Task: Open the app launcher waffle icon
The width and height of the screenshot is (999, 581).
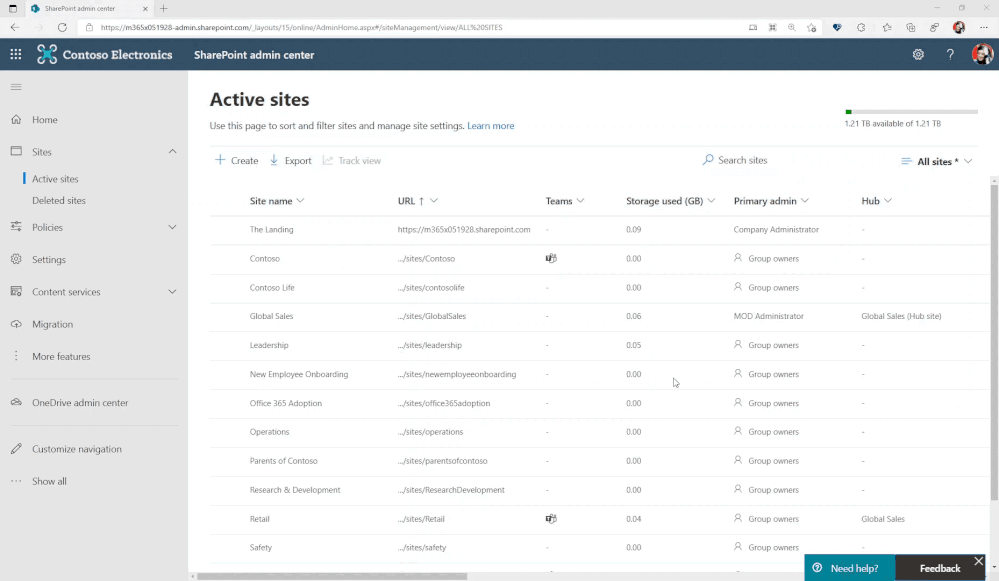Action: coord(16,55)
